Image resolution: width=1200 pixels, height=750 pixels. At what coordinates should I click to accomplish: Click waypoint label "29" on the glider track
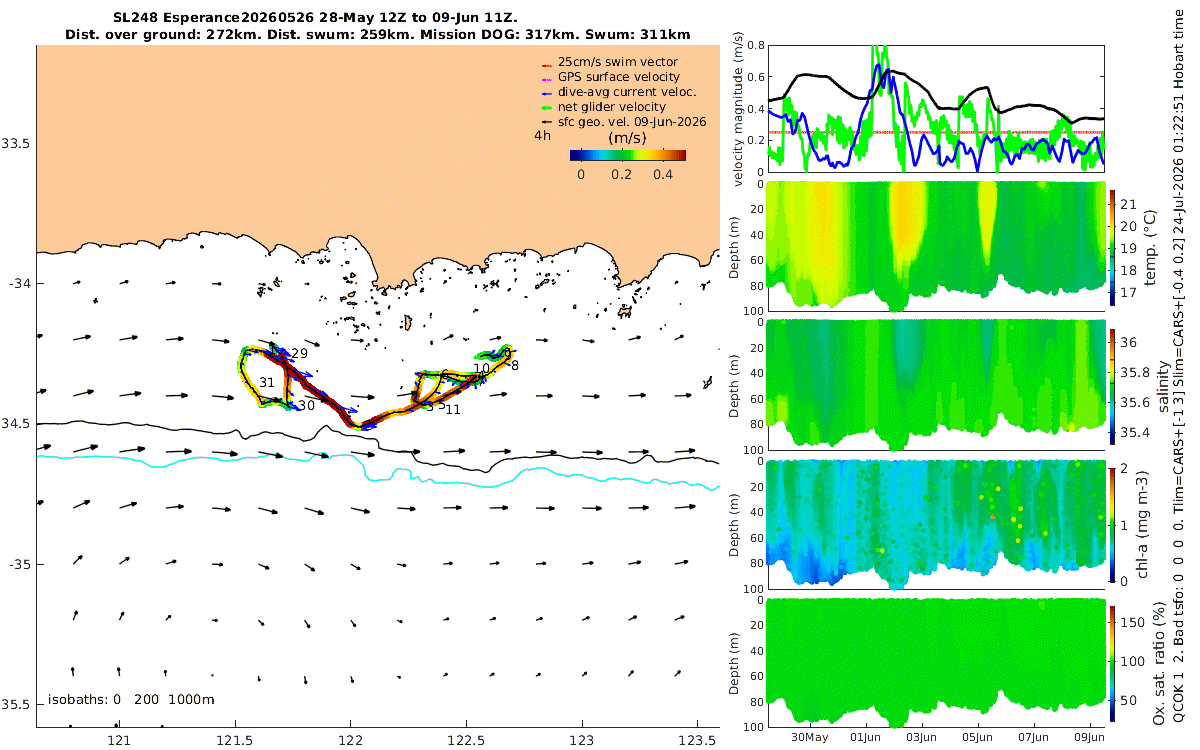299,354
